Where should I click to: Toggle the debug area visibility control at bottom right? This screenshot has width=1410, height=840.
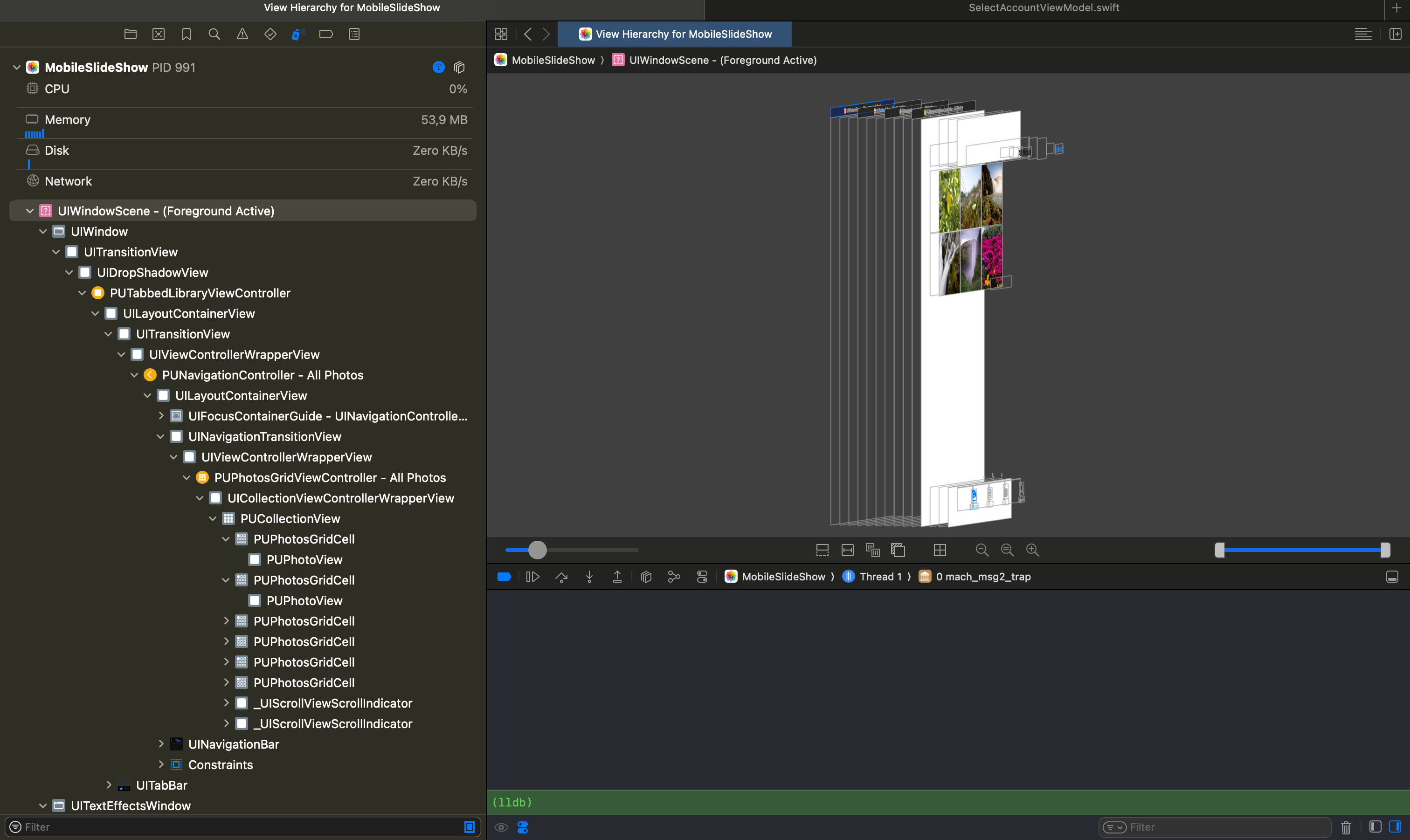1392,577
